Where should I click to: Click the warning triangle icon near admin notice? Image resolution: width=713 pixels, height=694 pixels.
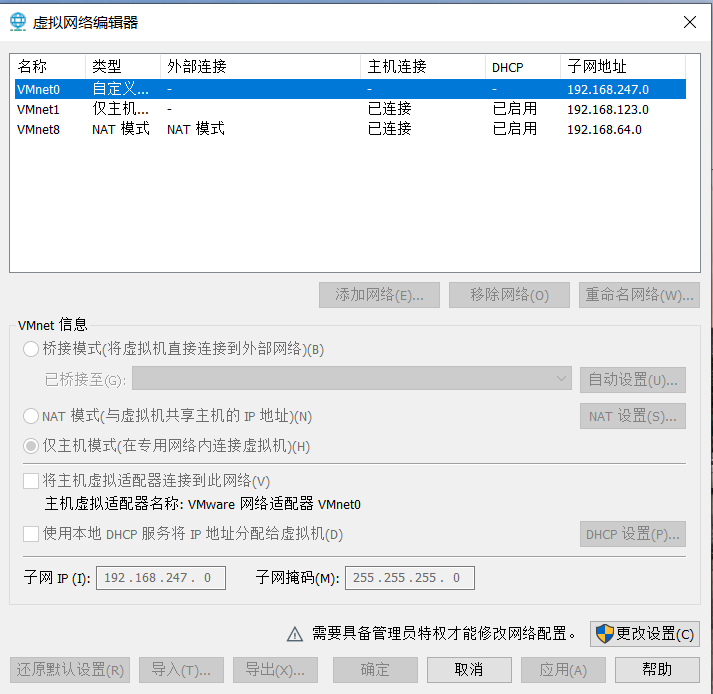(x=295, y=634)
